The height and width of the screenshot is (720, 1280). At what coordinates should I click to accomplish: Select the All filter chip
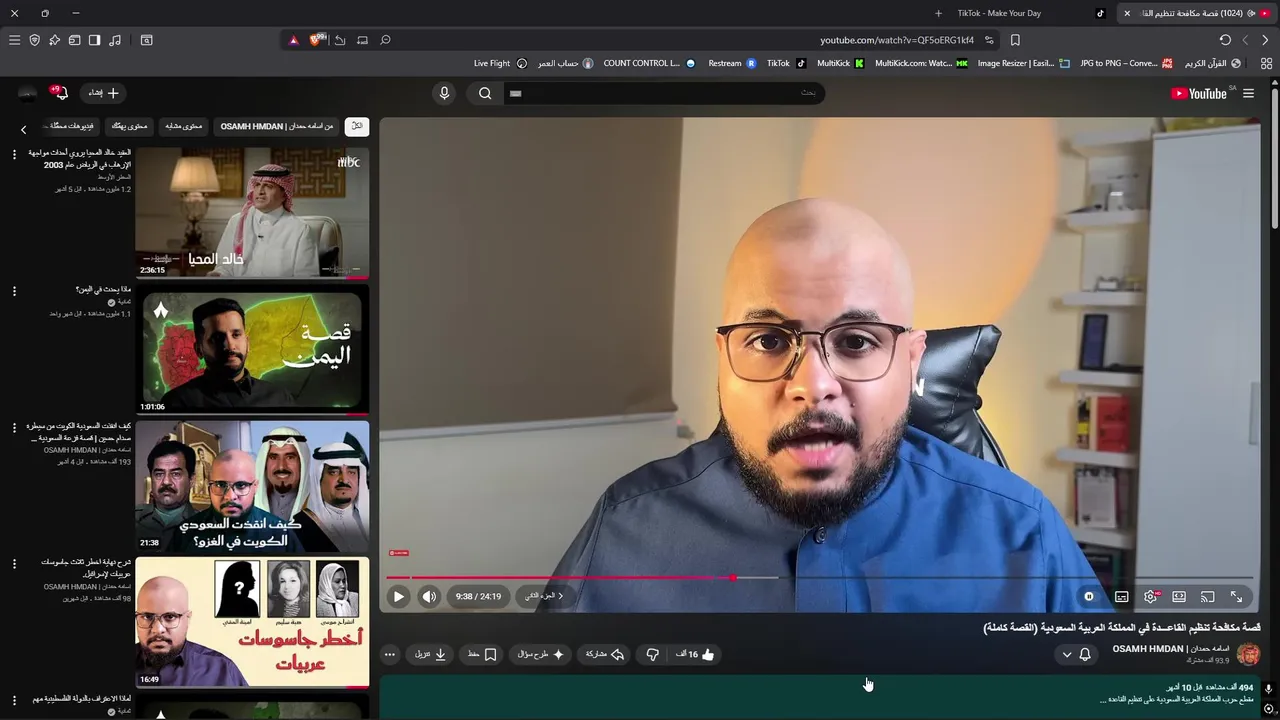pos(356,126)
